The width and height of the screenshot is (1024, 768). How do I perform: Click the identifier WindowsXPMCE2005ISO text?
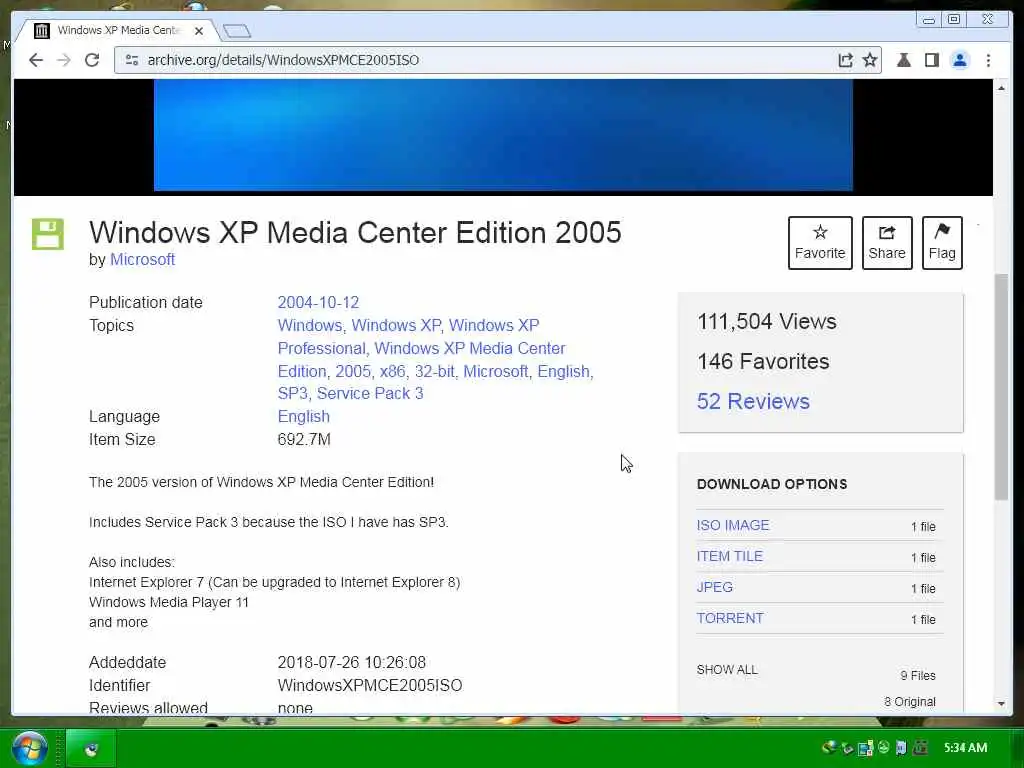(370, 685)
